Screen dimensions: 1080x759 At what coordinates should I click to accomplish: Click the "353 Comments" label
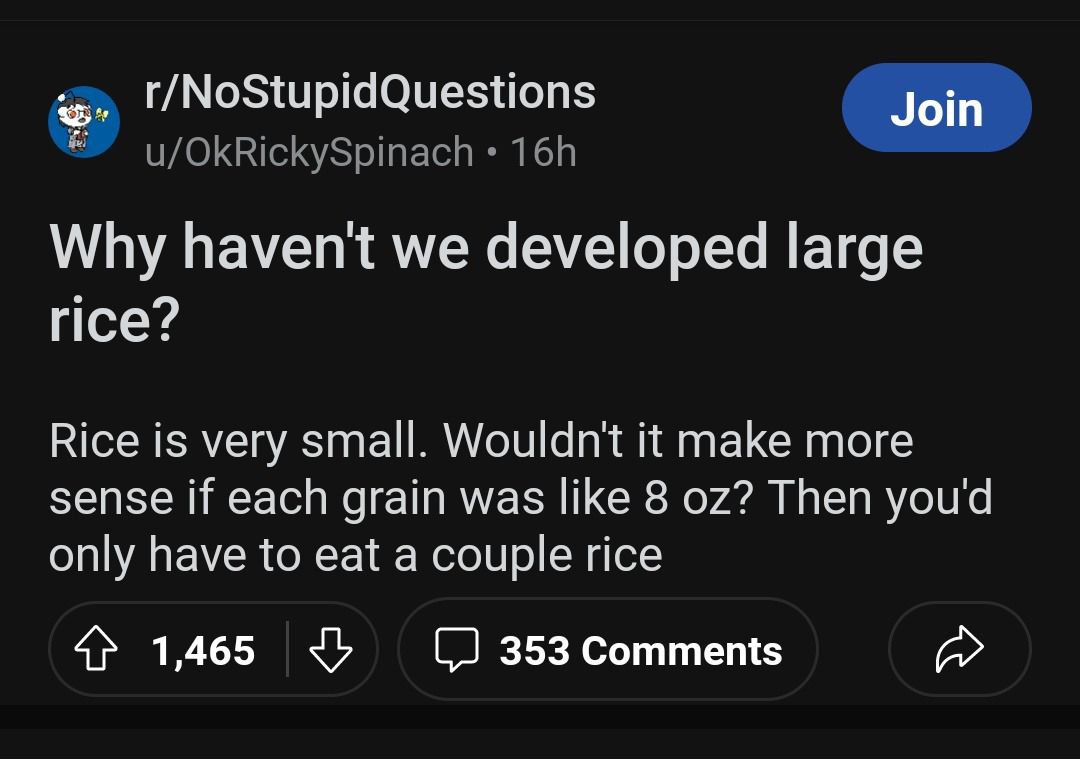point(640,651)
